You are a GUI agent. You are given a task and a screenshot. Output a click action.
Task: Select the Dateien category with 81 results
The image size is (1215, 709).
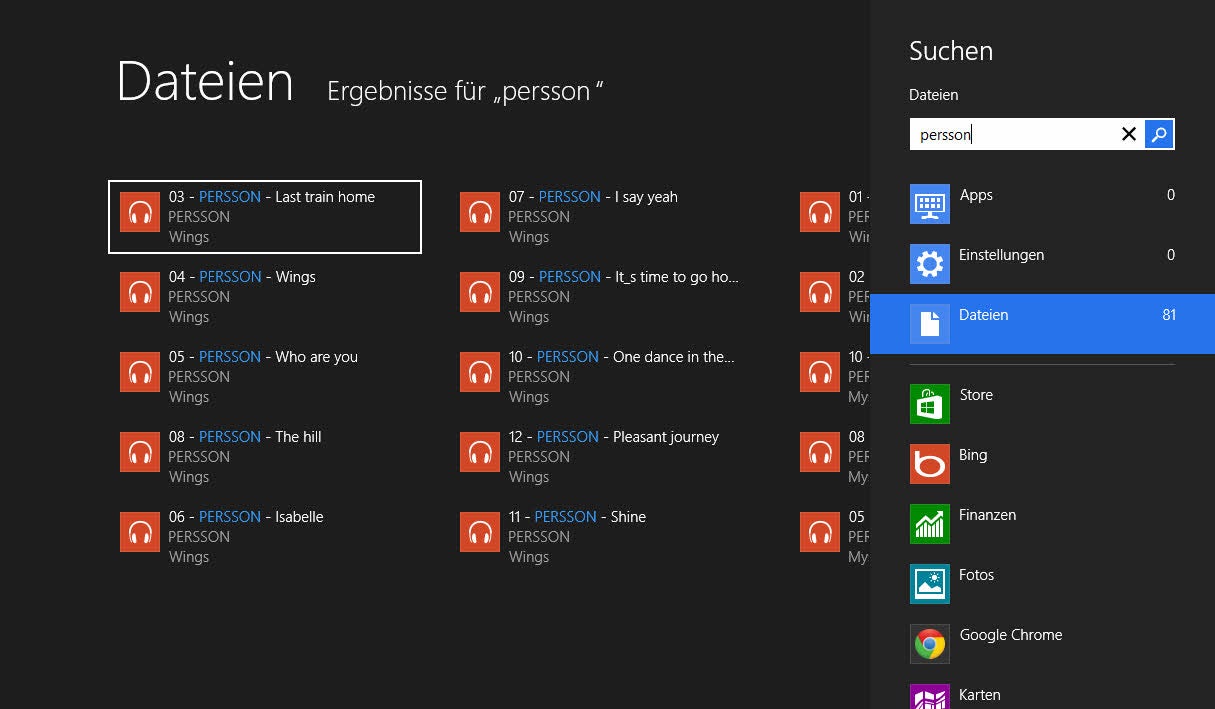click(1040, 323)
